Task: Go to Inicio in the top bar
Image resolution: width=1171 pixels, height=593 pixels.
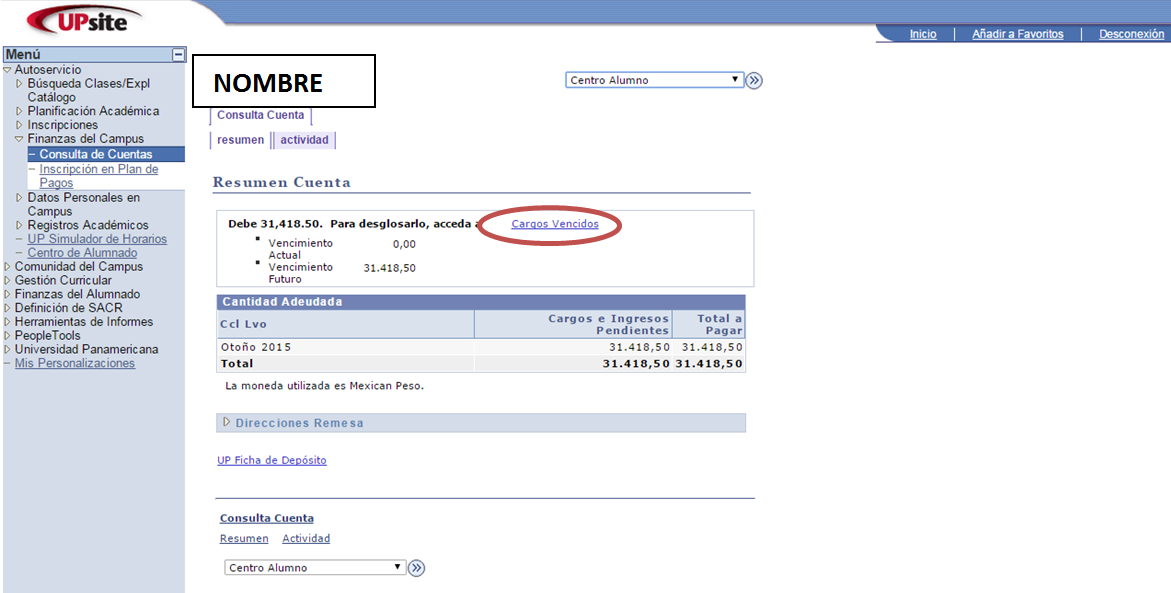Action: (923, 34)
